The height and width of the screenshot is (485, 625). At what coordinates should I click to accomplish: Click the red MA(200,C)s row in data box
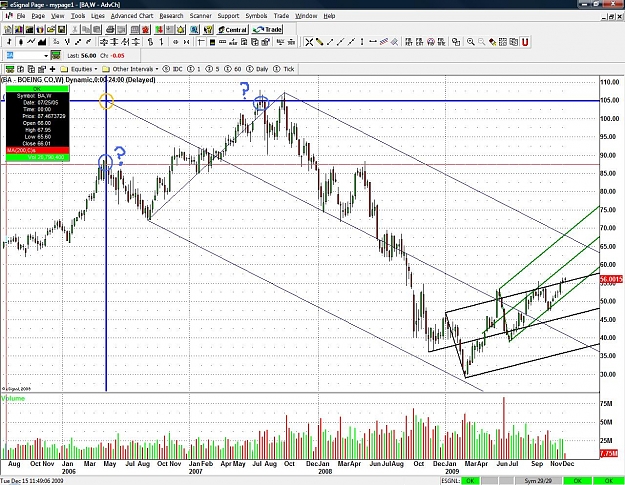click(37, 150)
